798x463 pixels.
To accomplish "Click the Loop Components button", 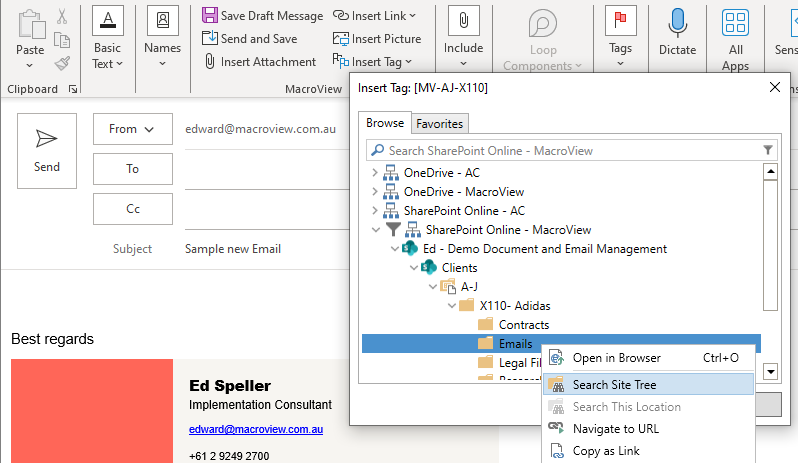I will point(543,41).
